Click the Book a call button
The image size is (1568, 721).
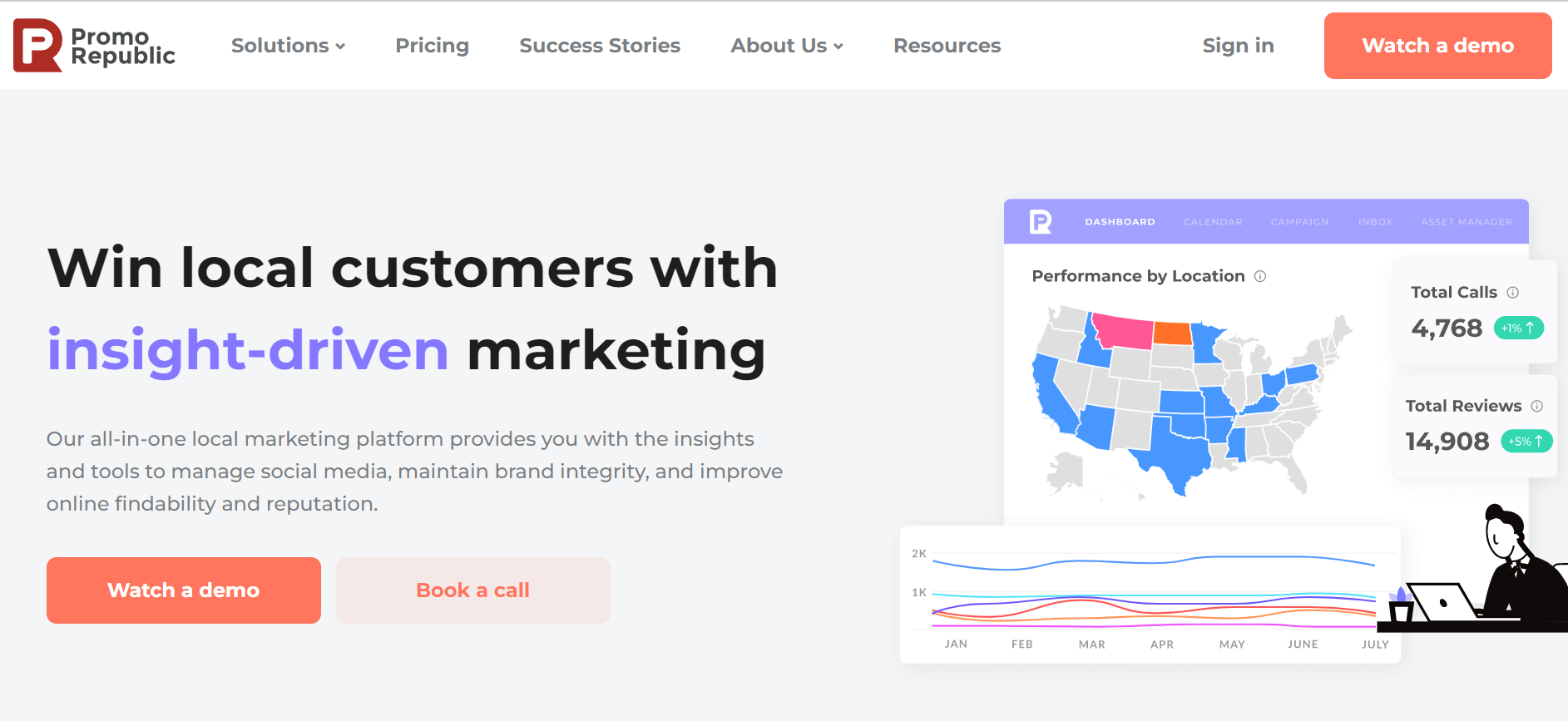[472, 590]
